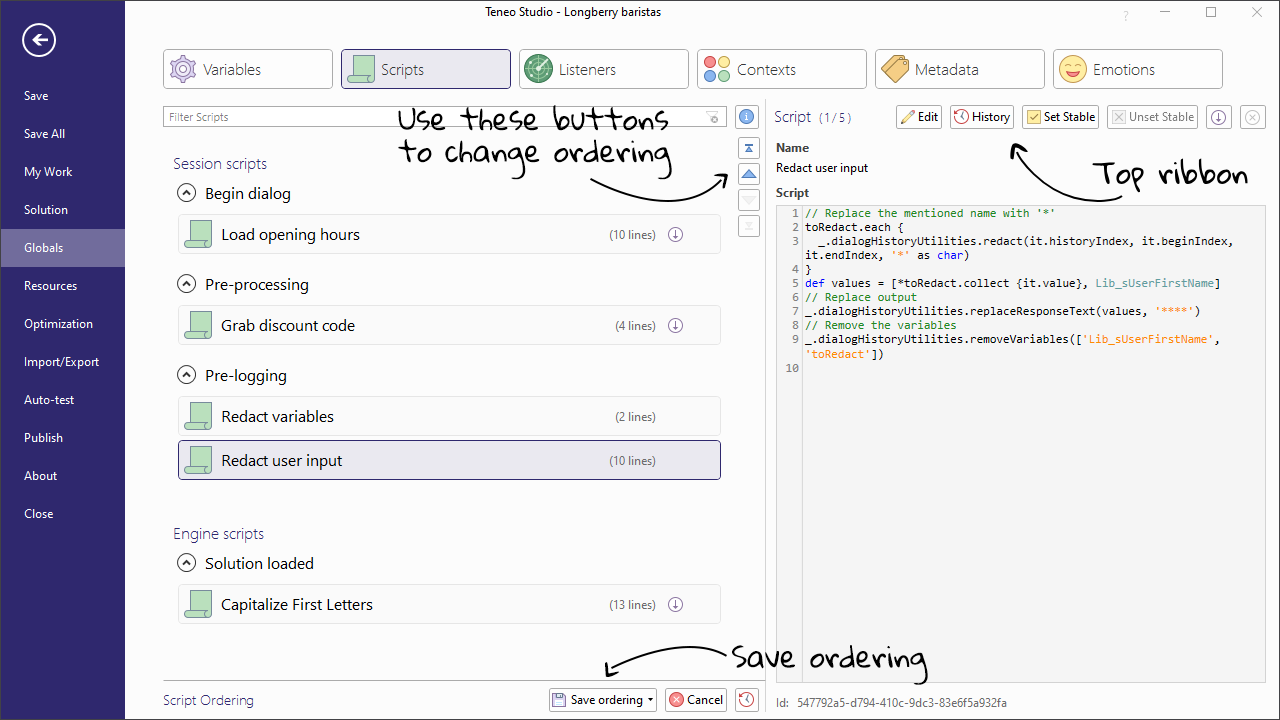Click the back arrow in the top-left corner

(38, 40)
